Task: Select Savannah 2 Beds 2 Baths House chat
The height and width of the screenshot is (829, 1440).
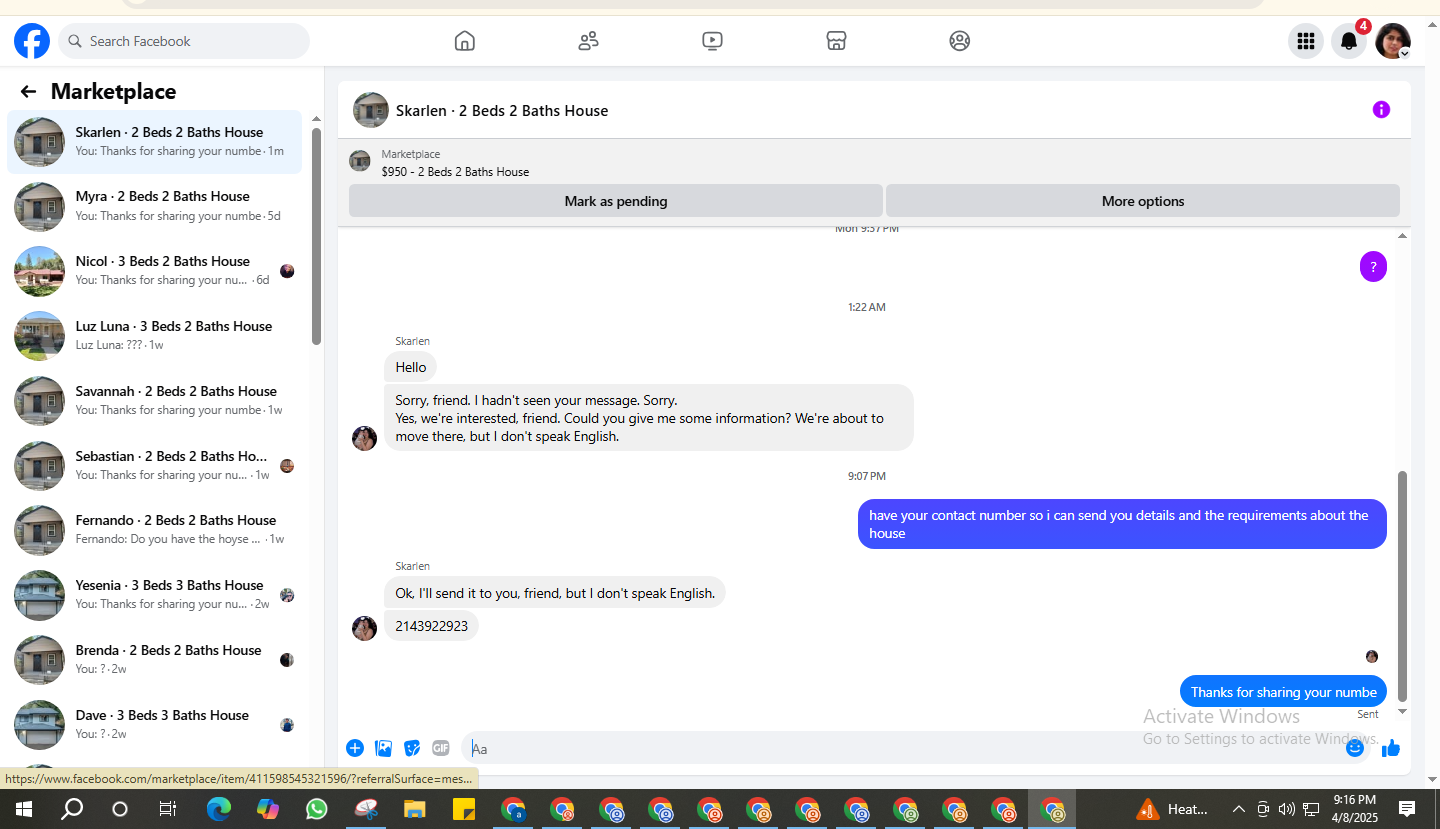Action: coord(155,401)
